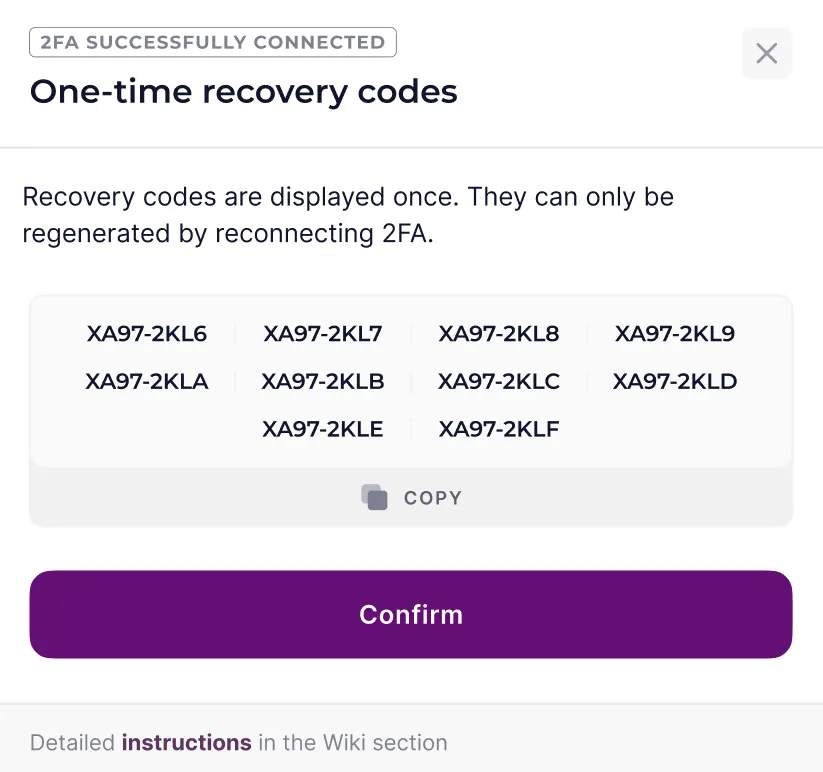Copy all recovery codes using COPY

[x=411, y=497]
